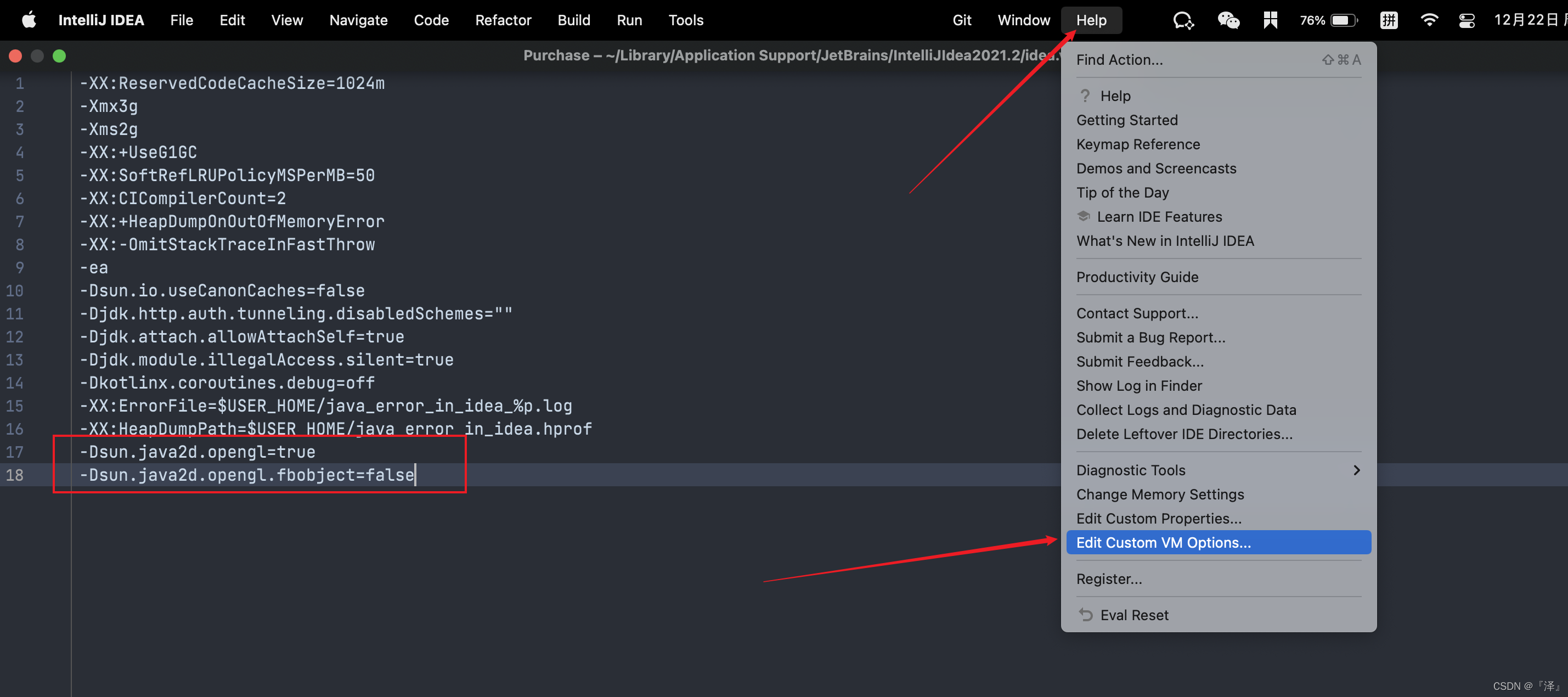Click line -Xmx3g in editor
The width and height of the screenshot is (1568, 697).
coord(108,106)
